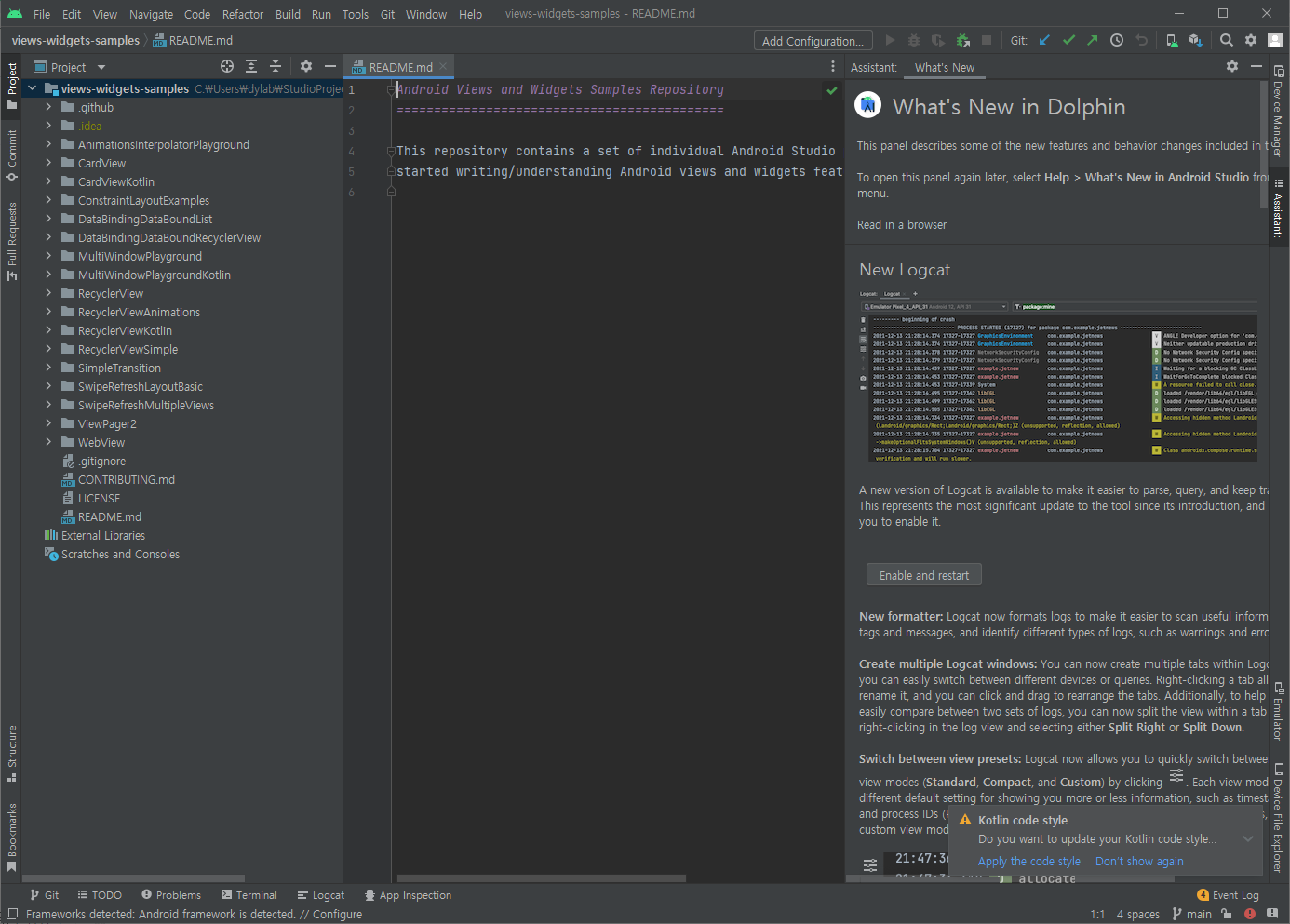
Task: Toggle the Emulator sidebar tab
Action: click(1279, 712)
